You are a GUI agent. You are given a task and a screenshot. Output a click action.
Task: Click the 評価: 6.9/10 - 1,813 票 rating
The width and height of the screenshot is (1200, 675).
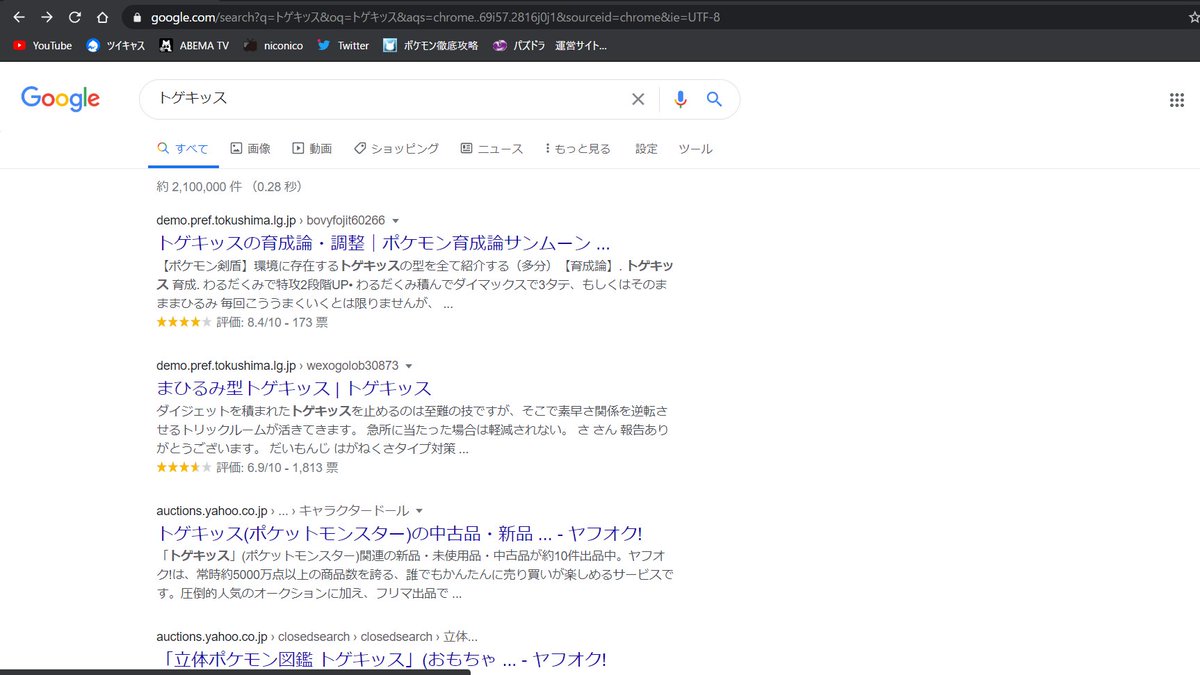(277, 467)
